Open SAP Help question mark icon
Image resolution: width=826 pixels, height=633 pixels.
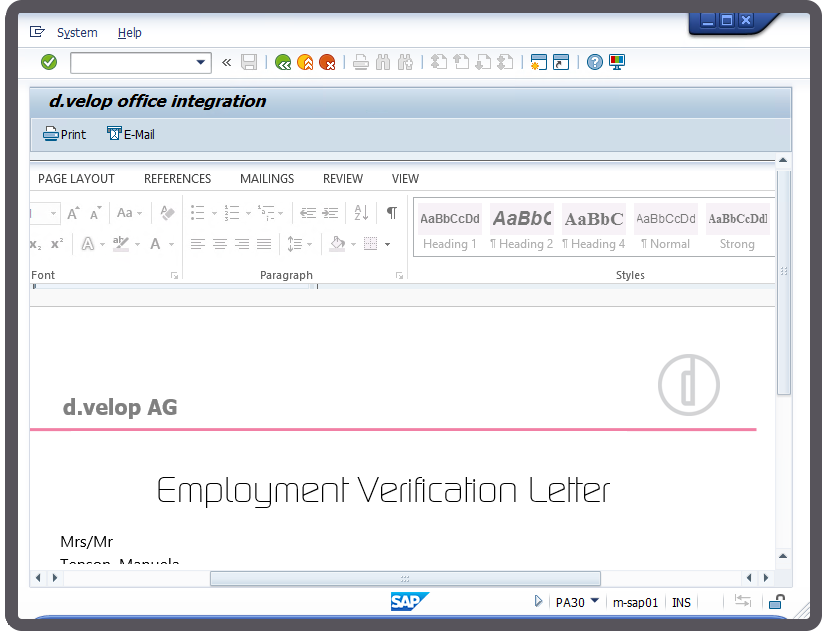[x=594, y=62]
